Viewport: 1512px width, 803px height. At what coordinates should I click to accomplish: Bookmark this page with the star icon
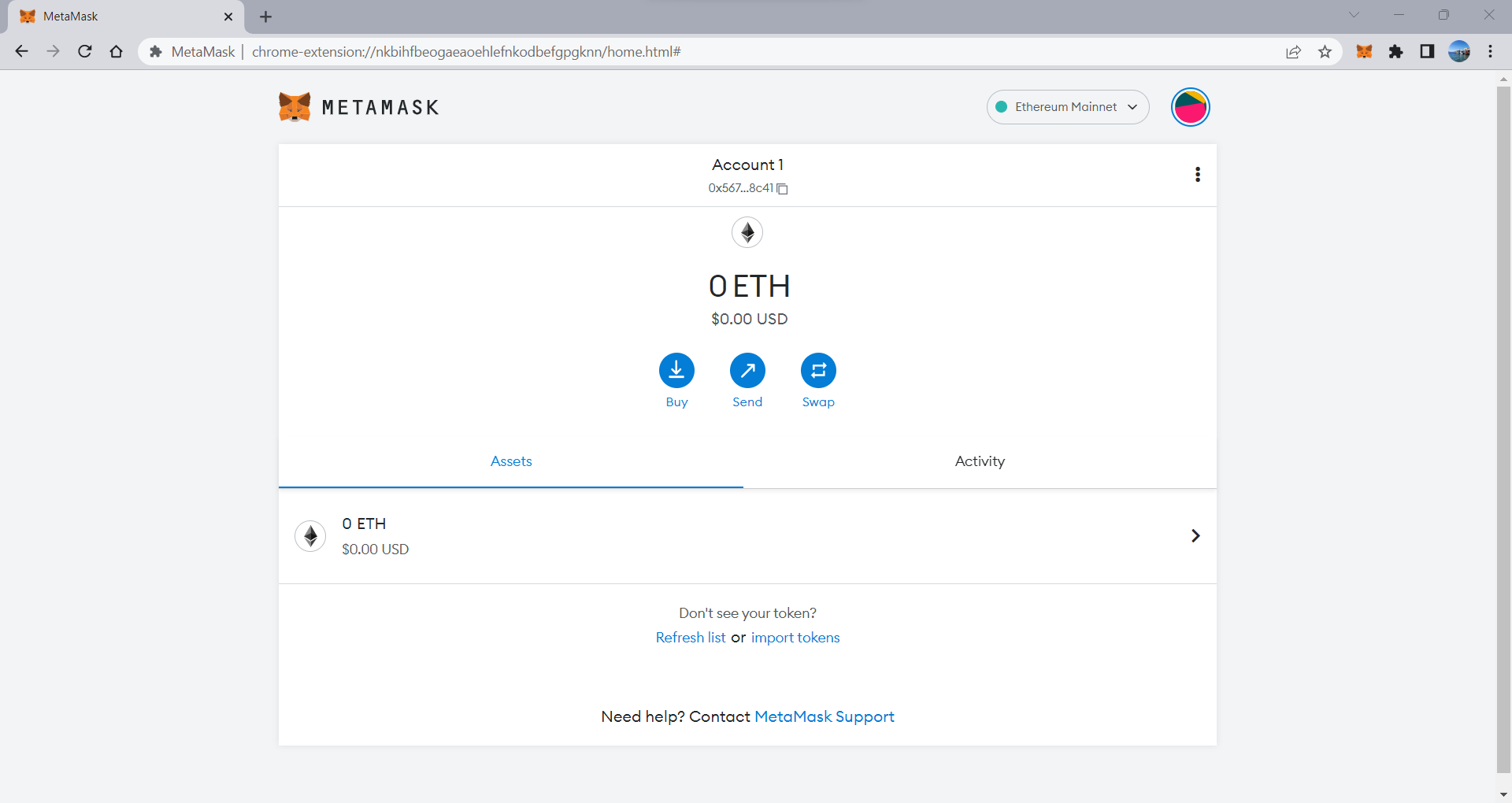(x=1325, y=52)
